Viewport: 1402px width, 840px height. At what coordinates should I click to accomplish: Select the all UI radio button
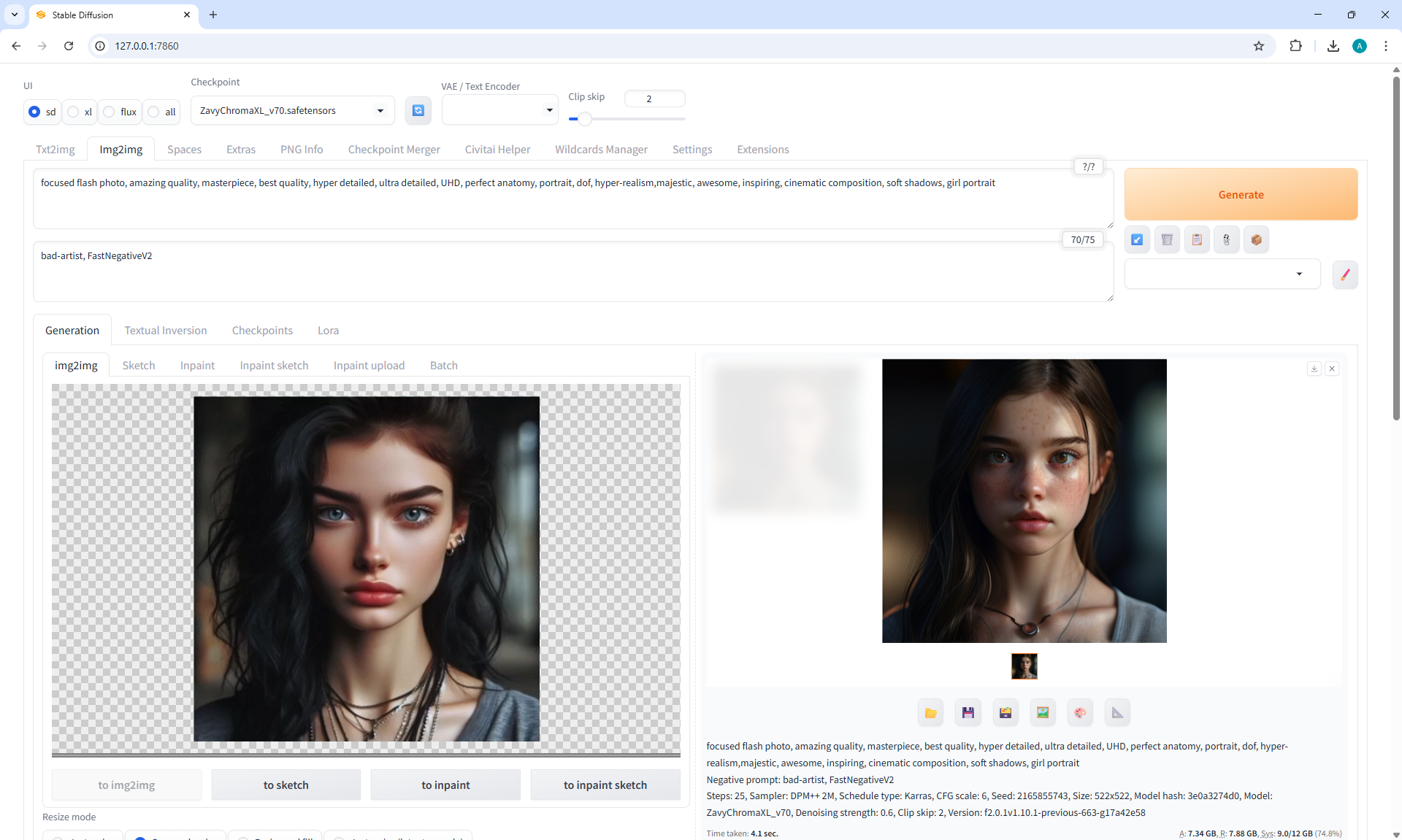pos(154,112)
